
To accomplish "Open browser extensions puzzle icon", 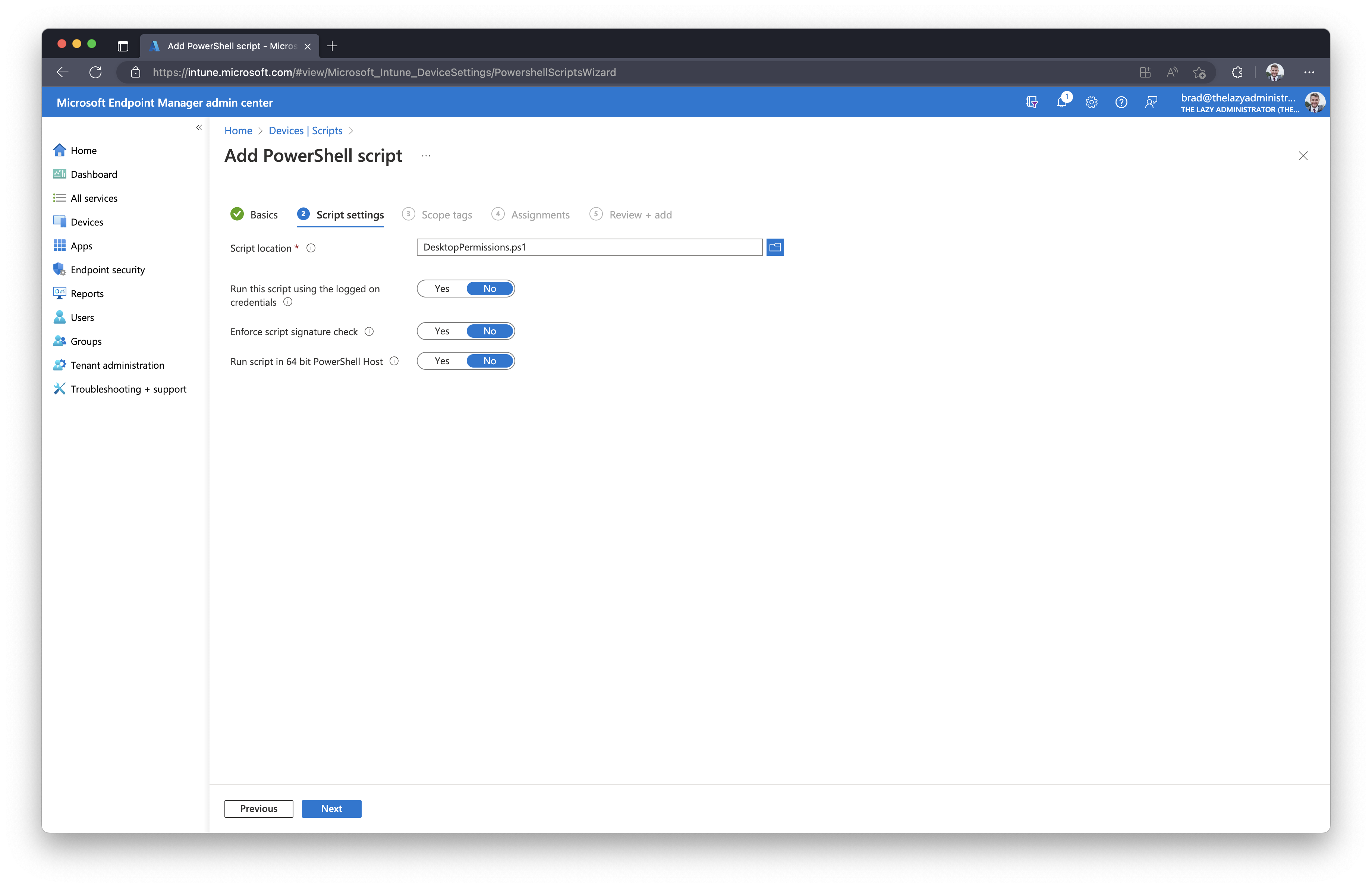I will [1237, 72].
